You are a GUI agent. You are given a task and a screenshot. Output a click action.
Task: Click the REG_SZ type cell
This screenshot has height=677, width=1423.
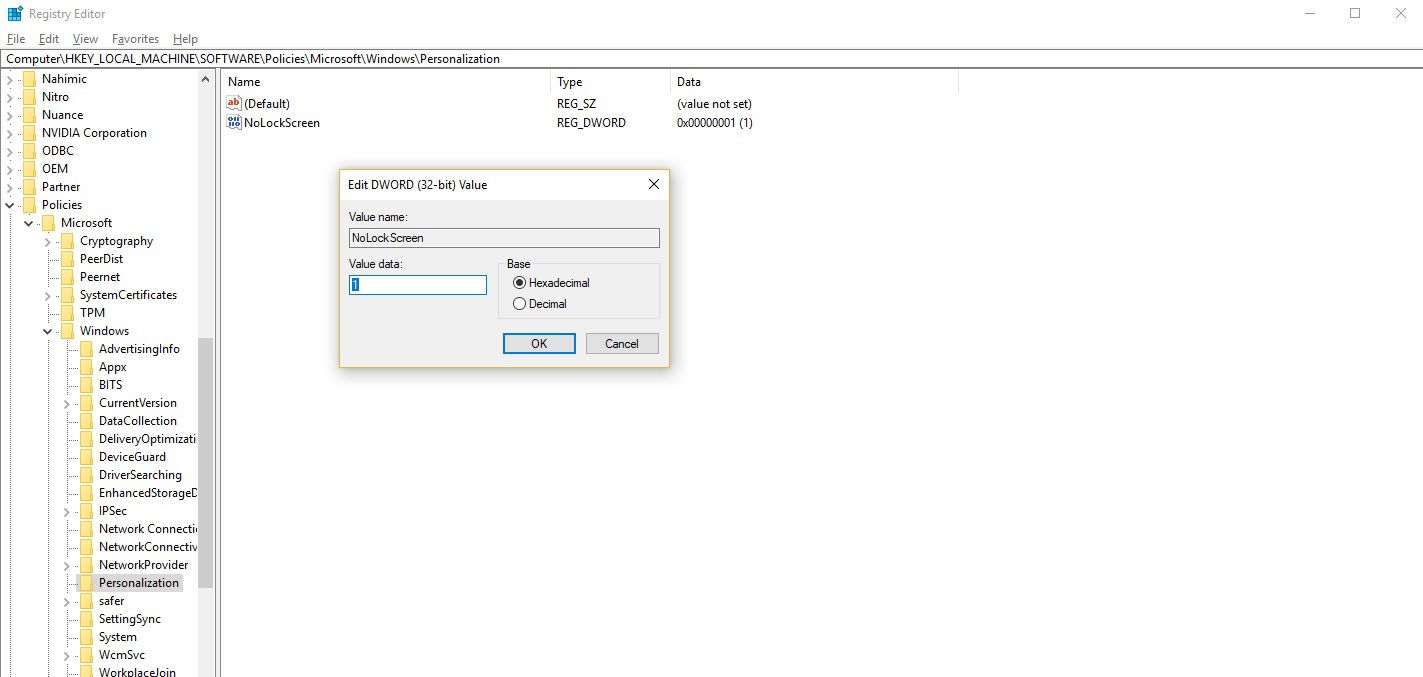point(576,103)
